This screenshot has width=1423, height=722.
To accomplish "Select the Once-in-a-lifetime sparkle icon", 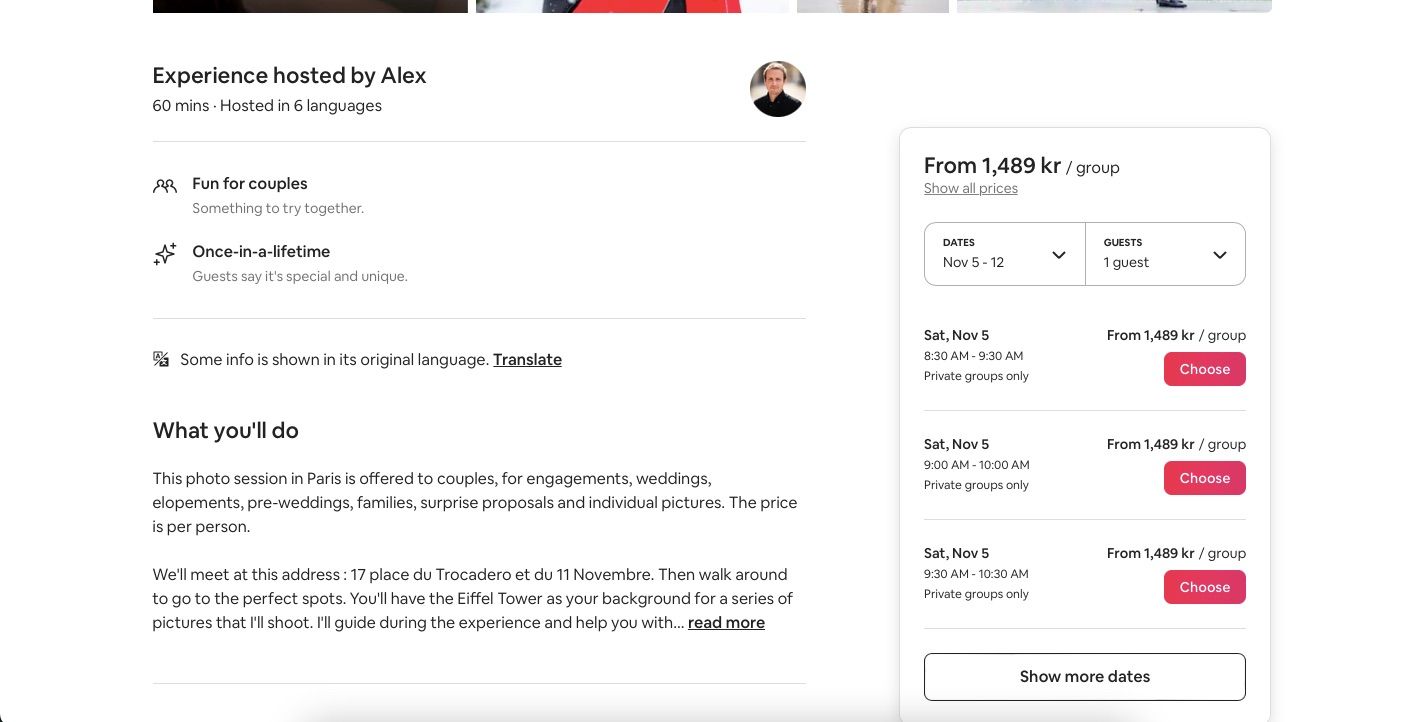I will point(165,254).
